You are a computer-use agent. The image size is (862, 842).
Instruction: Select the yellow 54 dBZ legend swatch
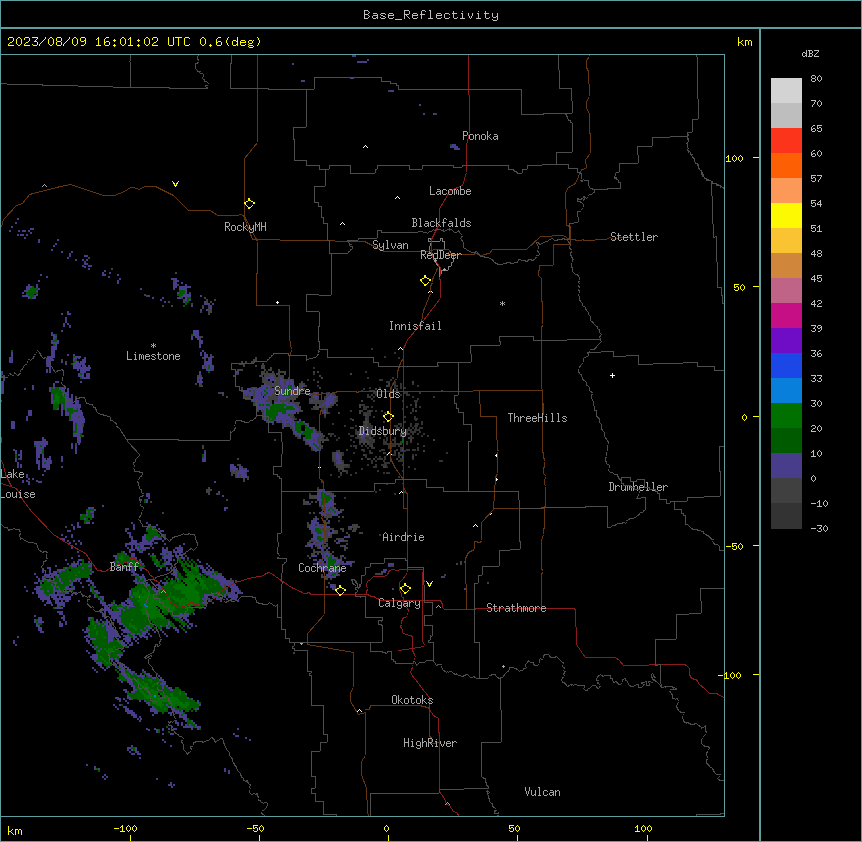coord(786,215)
